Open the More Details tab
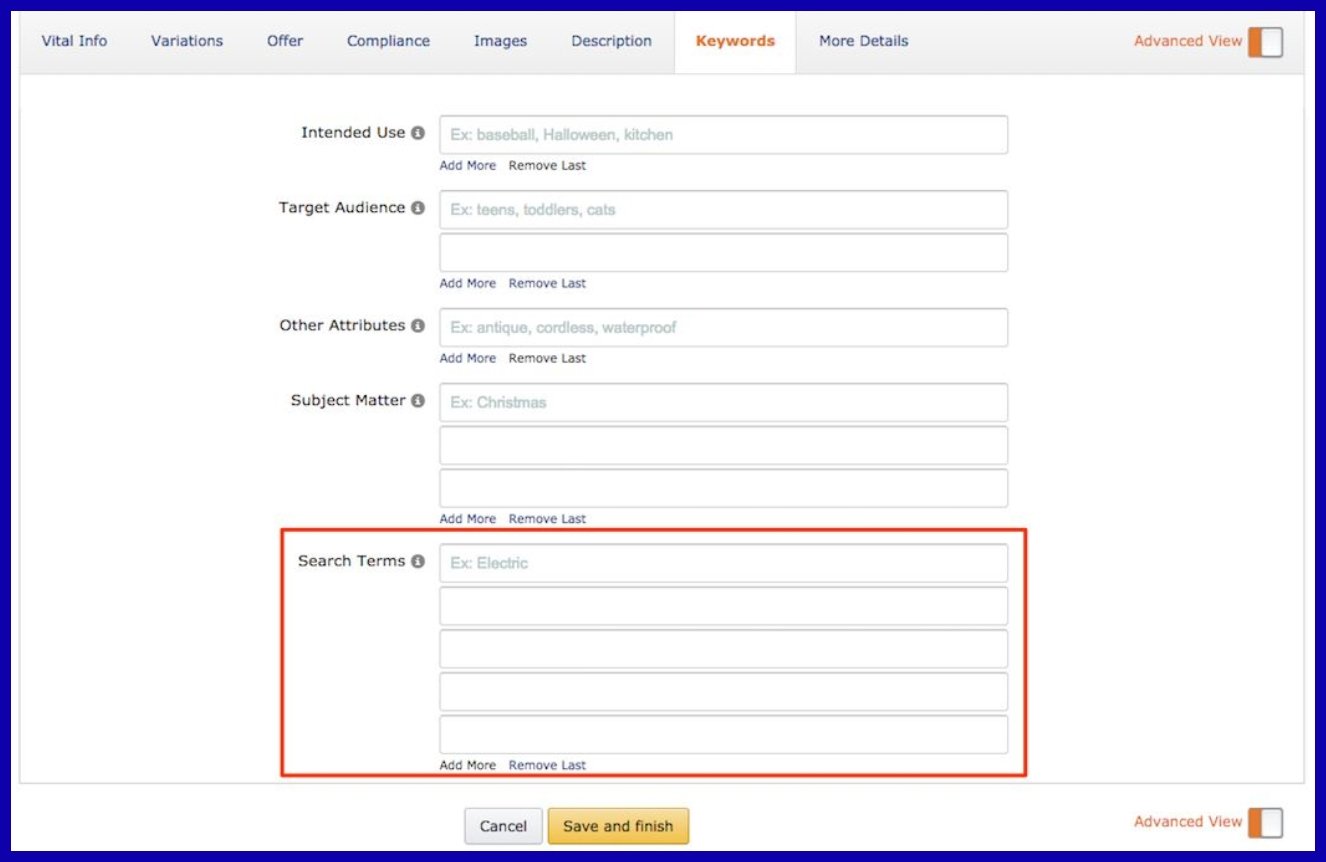1326x862 pixels. pyautogui.click(x=863, y=42)
